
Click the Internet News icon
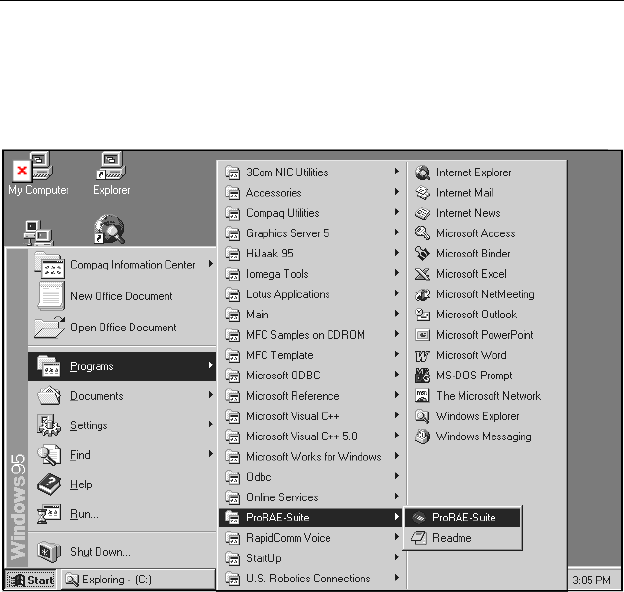422,213
